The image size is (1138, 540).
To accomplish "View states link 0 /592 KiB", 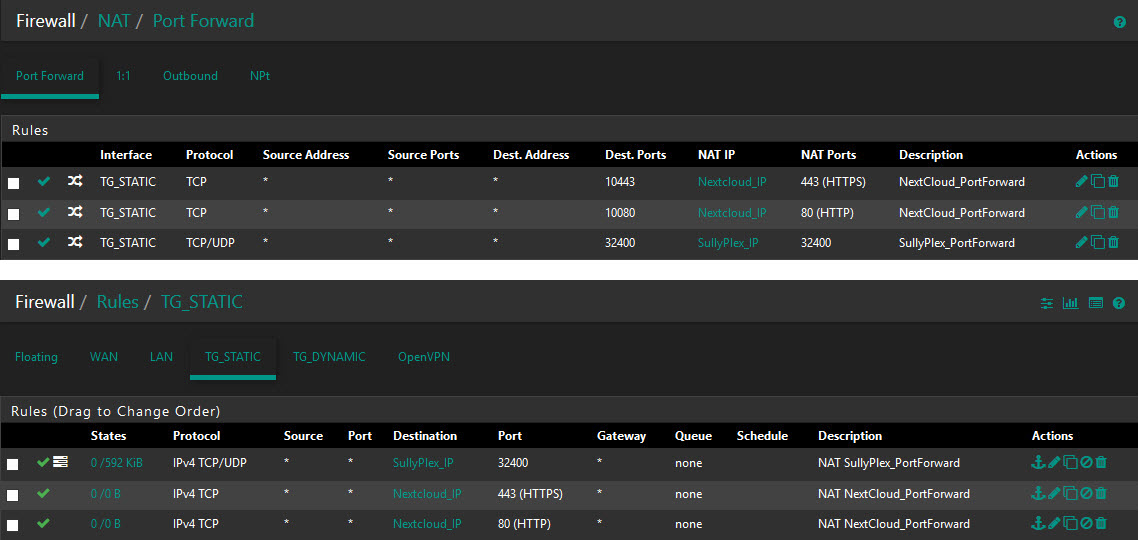I will (117, 462).
